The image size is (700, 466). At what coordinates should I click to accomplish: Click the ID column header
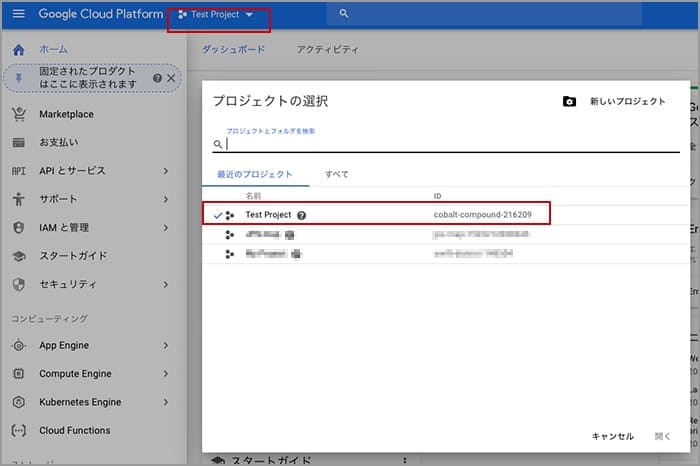tap(437, 196)
